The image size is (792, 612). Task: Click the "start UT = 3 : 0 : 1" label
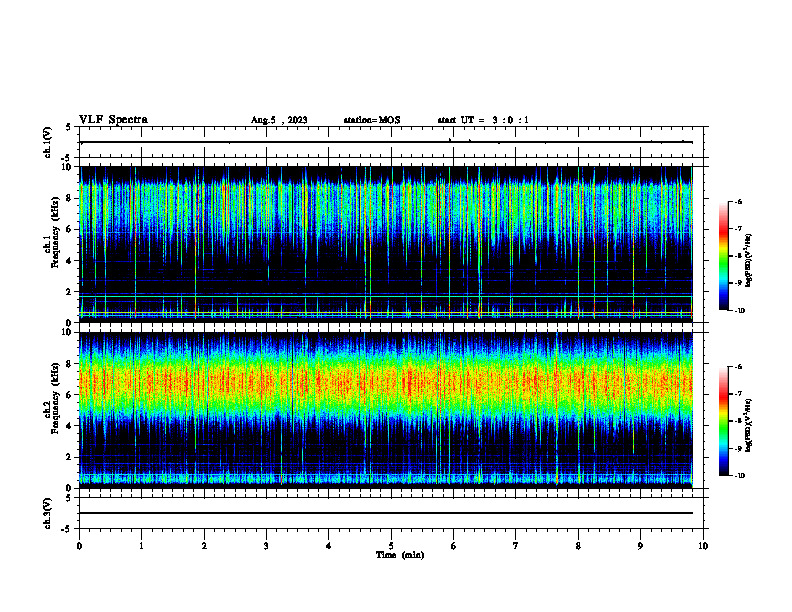tap(483, 120)
